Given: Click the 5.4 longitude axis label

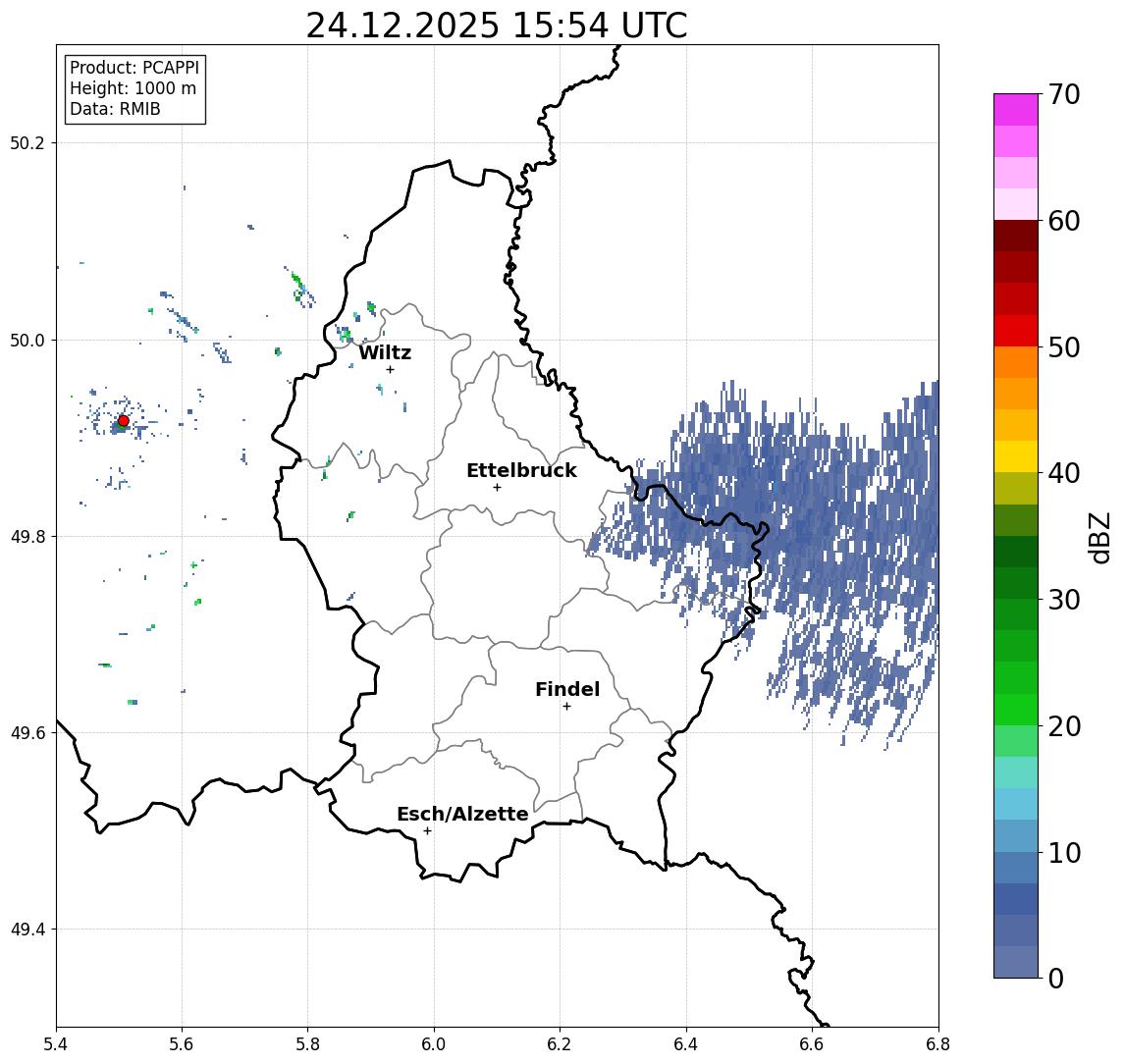Looking at the screenshot, I should pyautogui.click(x=56, y=1044).
